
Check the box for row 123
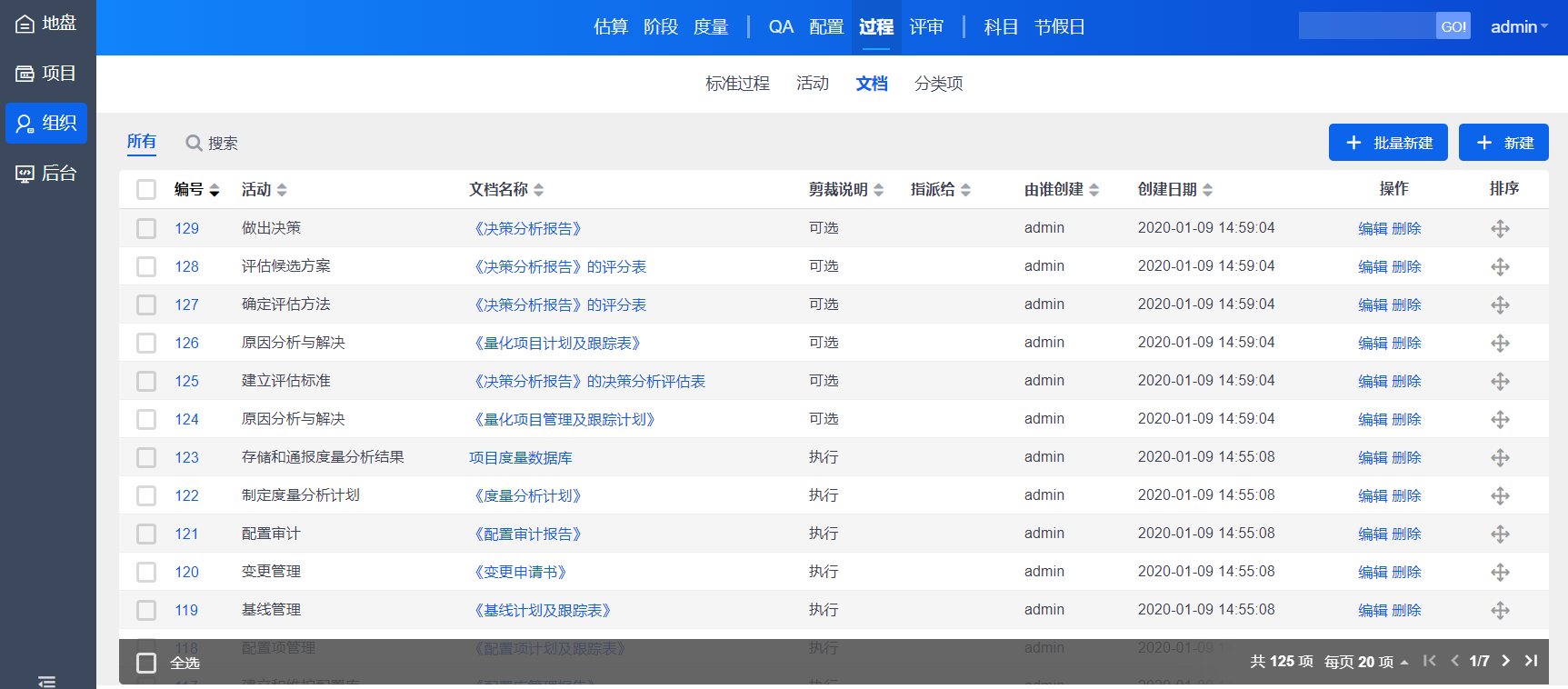146,457
